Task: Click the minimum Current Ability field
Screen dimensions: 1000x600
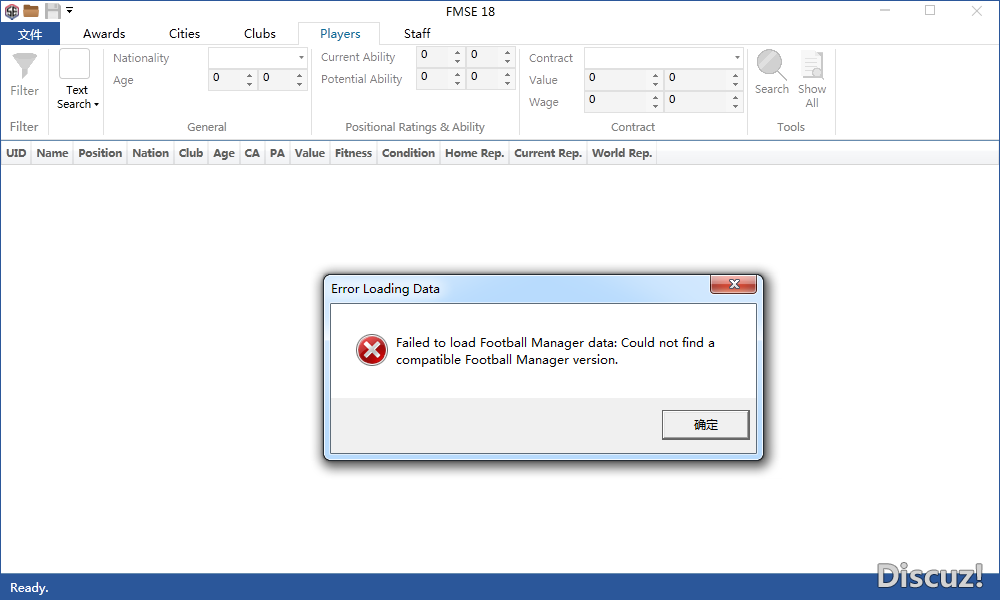Action: [434, 55]
